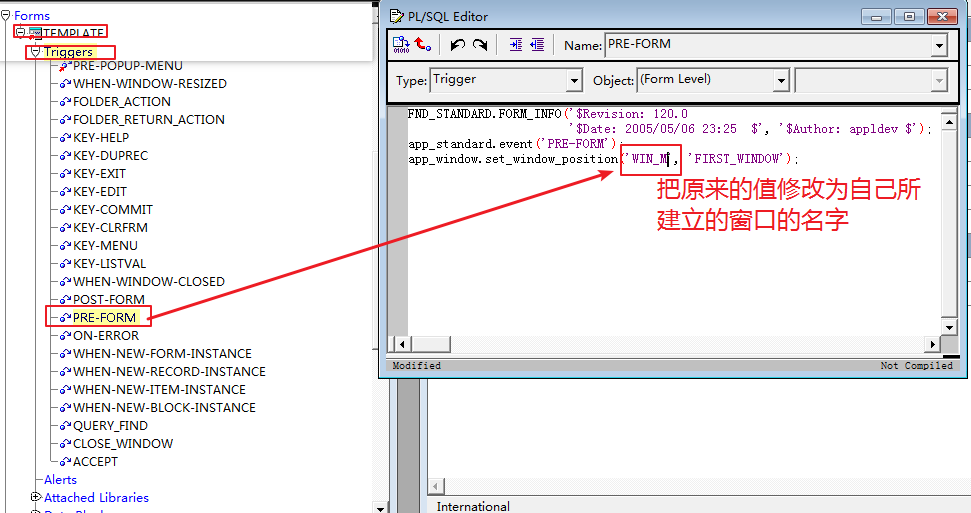Click the code editor scroll up arrow
The width and height of the screenshot is (971, 513).
[x=949, y=122]
